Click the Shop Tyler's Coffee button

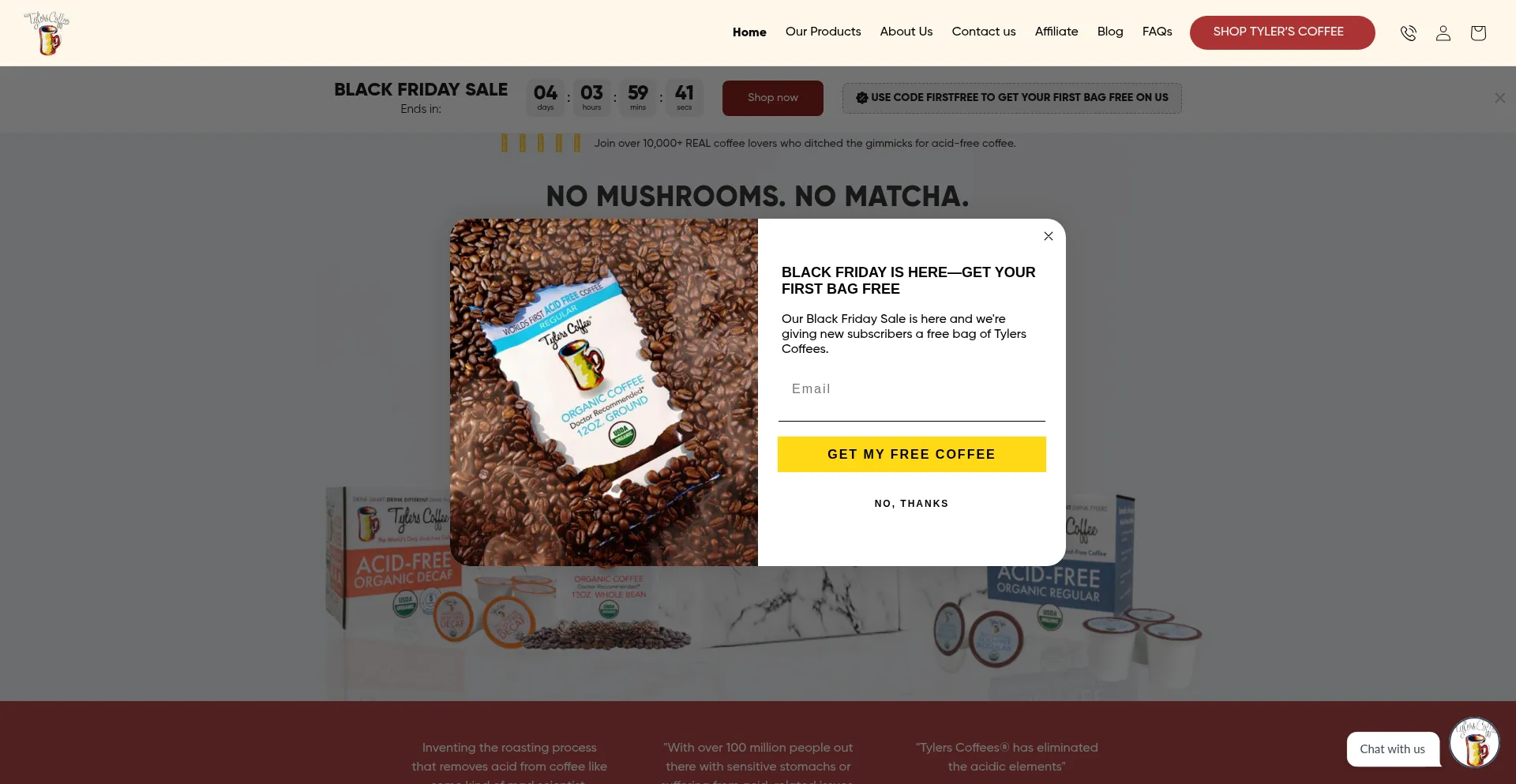(x=1282, y=32)
